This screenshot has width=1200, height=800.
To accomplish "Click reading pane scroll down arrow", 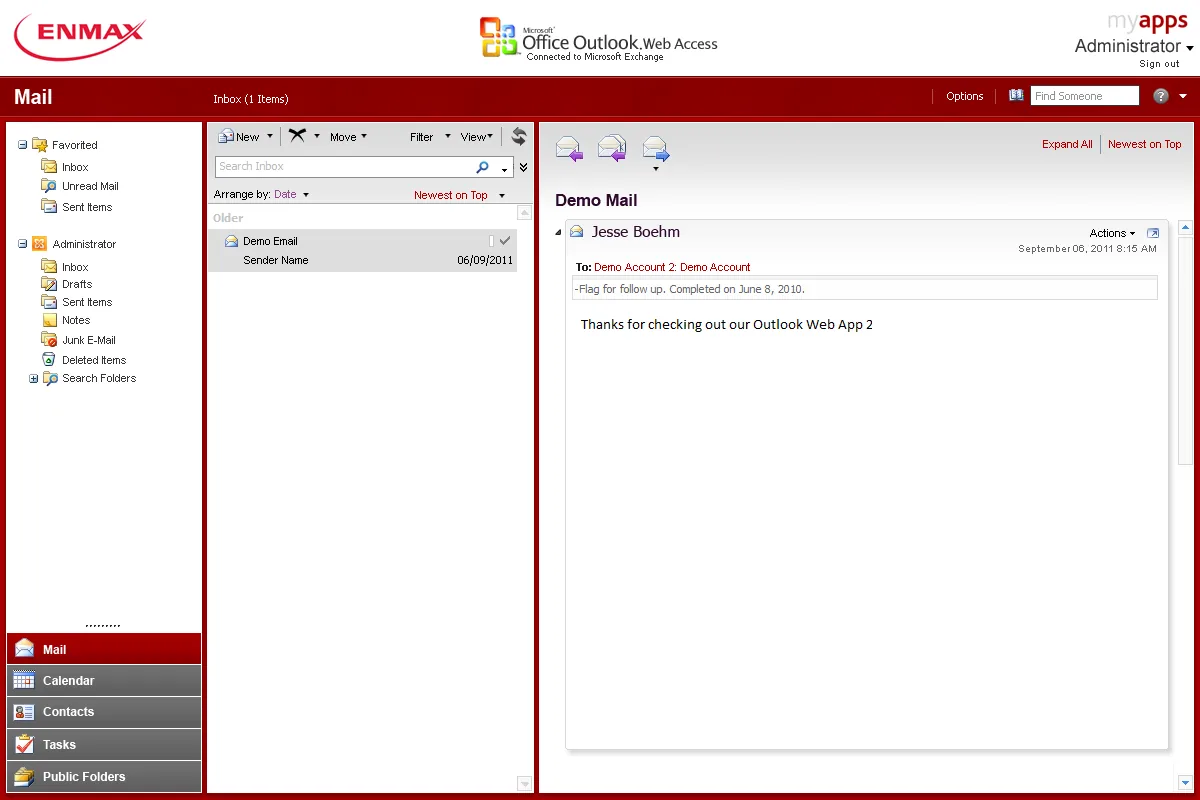I will (x=1186, y=782).
